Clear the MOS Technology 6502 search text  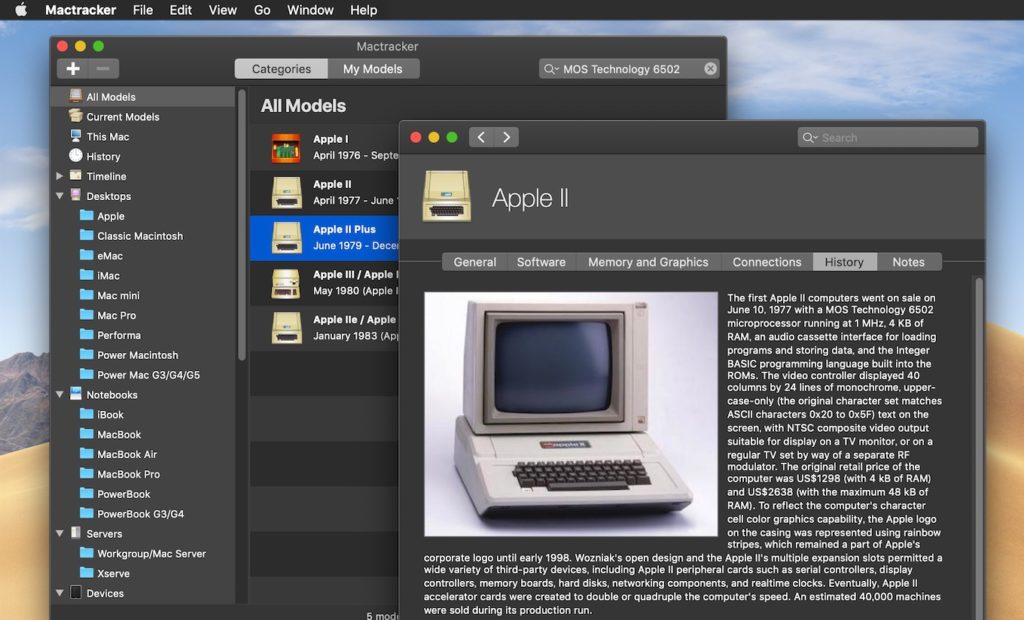(x=710, y=69)
